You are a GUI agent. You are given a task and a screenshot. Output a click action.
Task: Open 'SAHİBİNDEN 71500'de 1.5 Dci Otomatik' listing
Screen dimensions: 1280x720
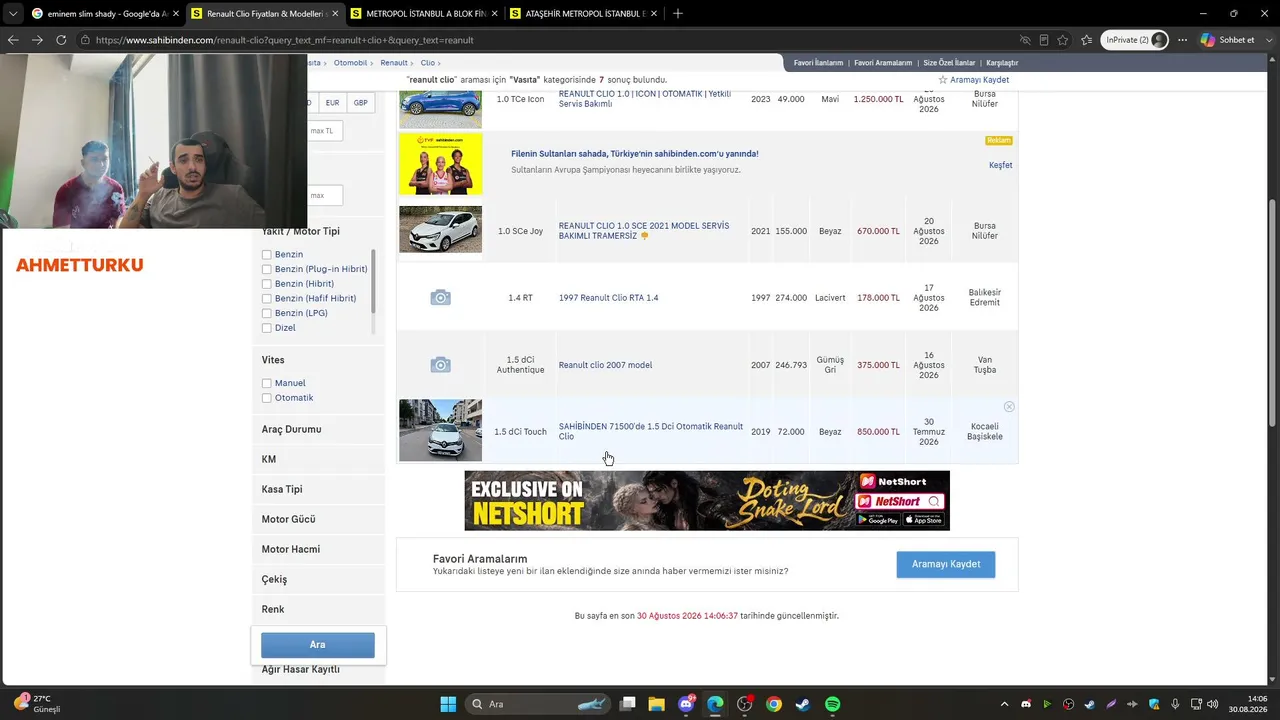651,432
